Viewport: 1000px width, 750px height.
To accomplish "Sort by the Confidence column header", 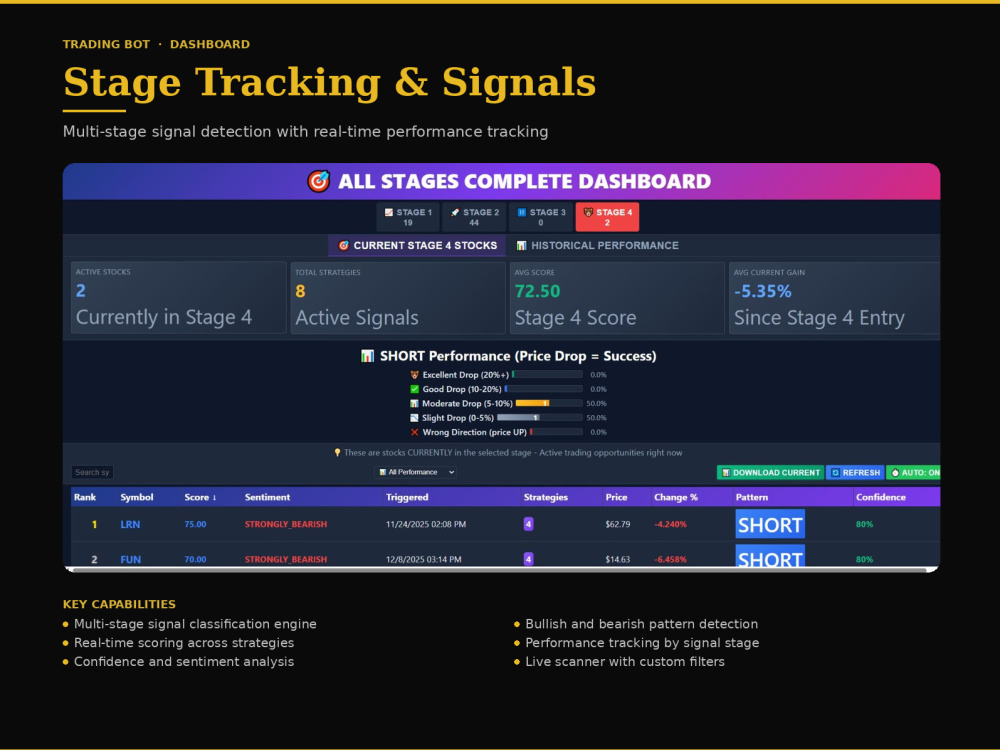I will click(881, 497).
